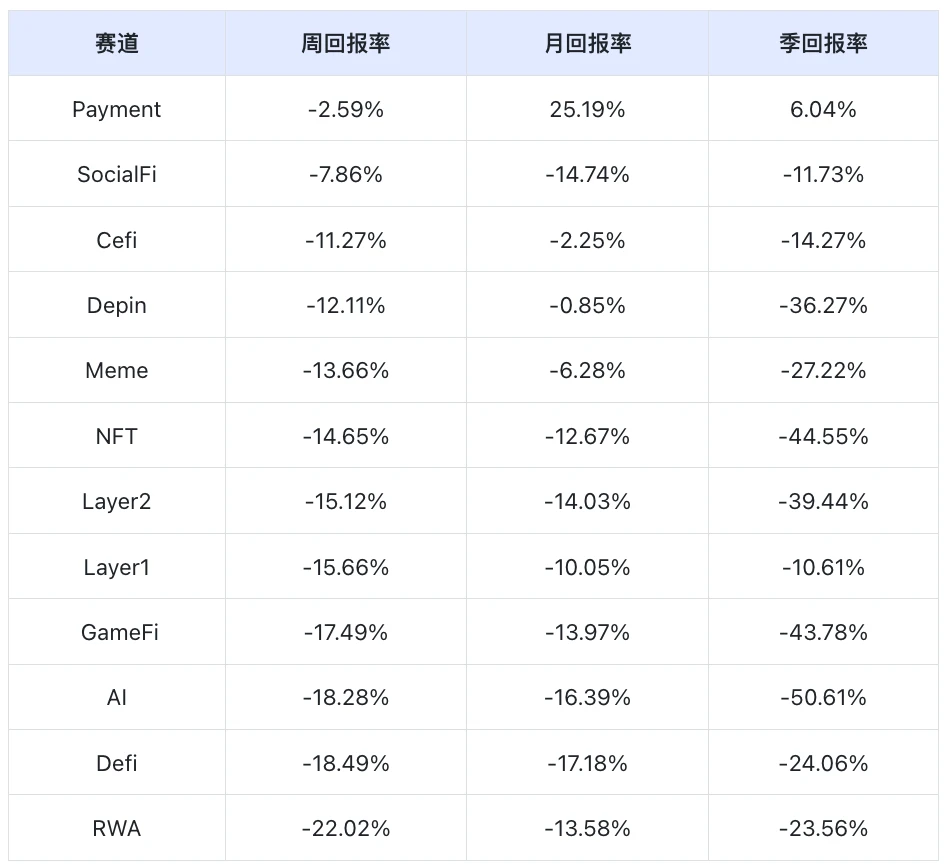Image resolution: width=948 pixels, height=868 pixels.
Task: Click the Meme sector cell
Action: tap(117, 371)
